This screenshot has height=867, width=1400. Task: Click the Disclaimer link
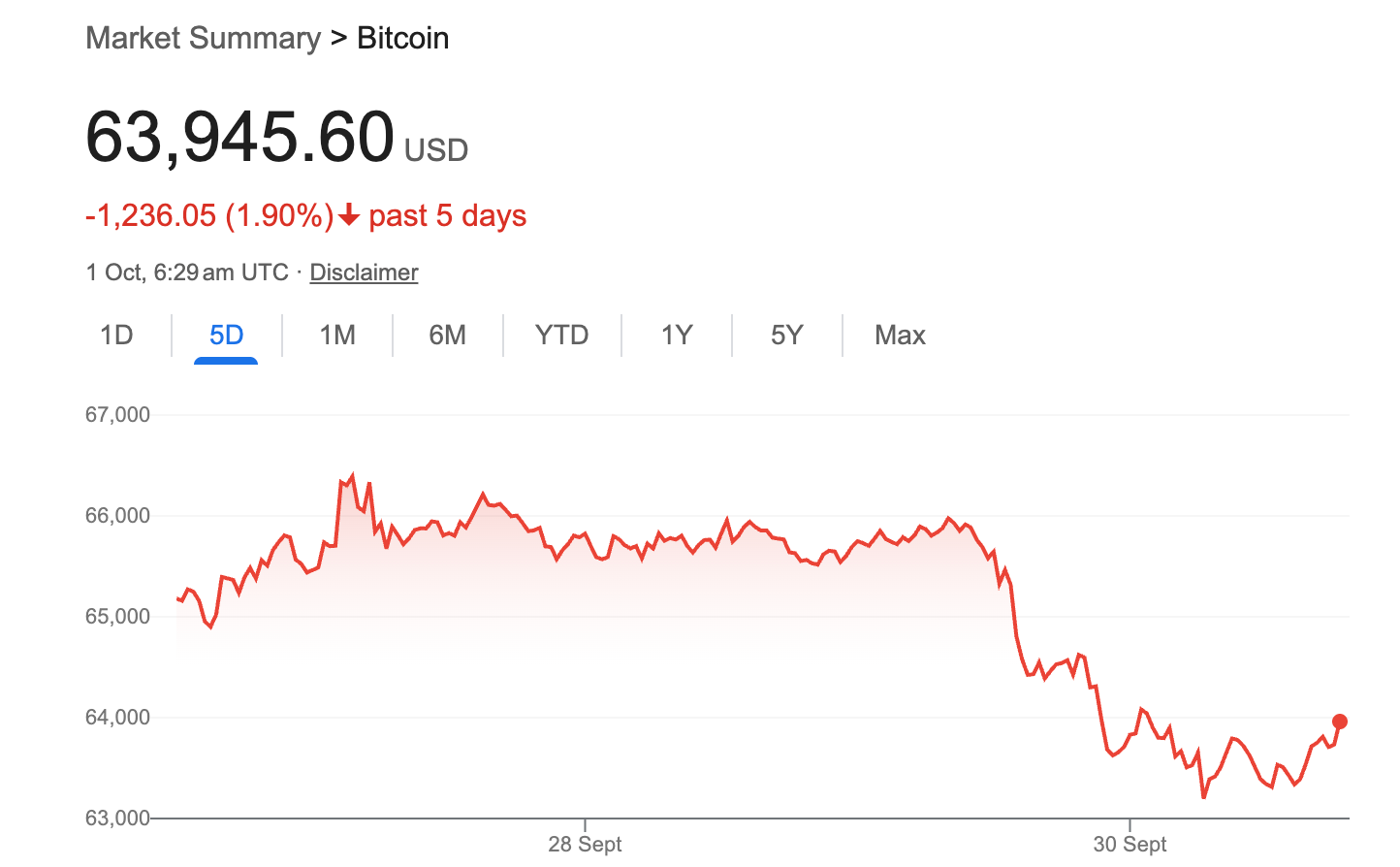364,273
